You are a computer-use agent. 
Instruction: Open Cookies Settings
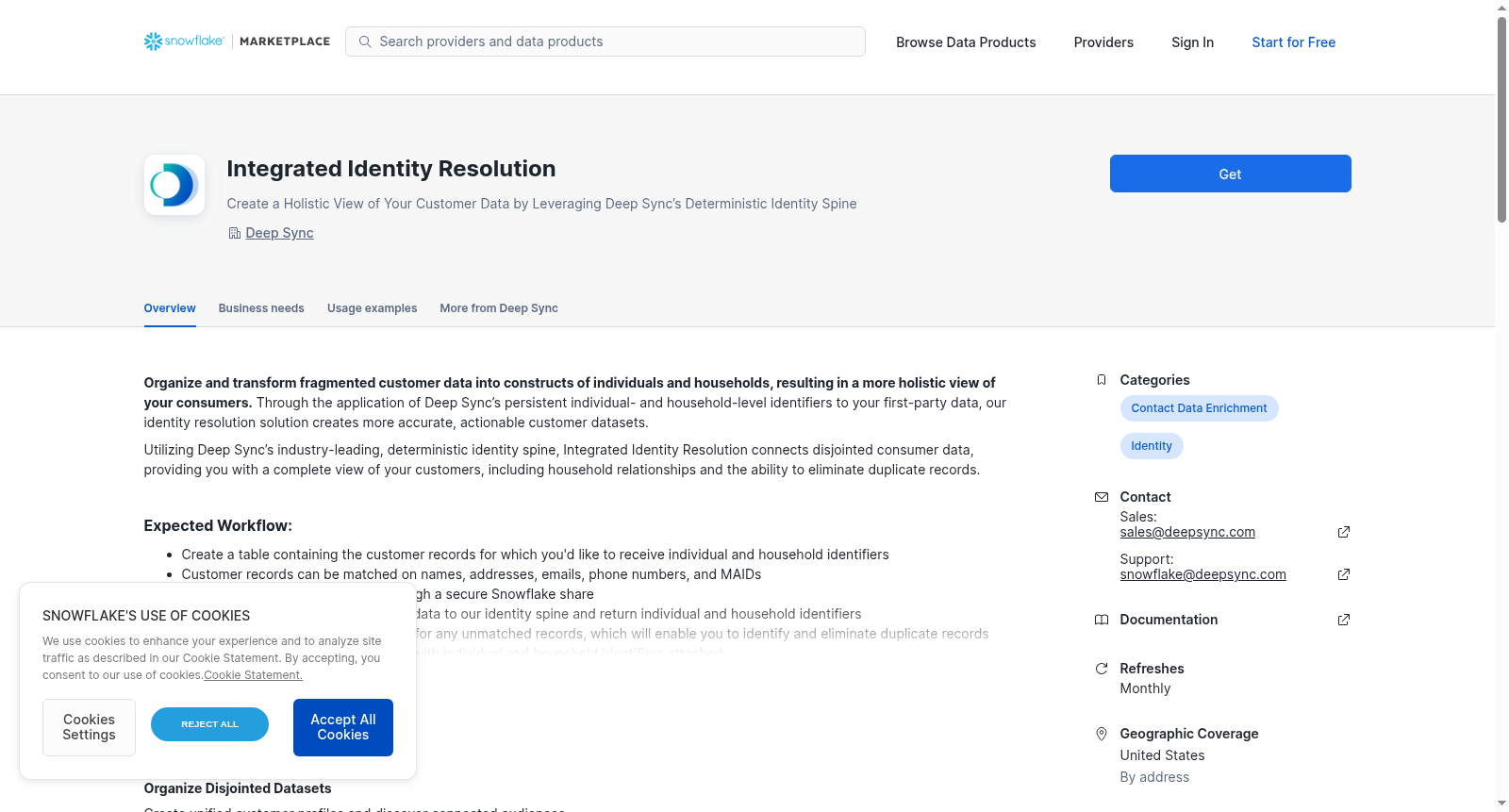[x=89, y=727]
